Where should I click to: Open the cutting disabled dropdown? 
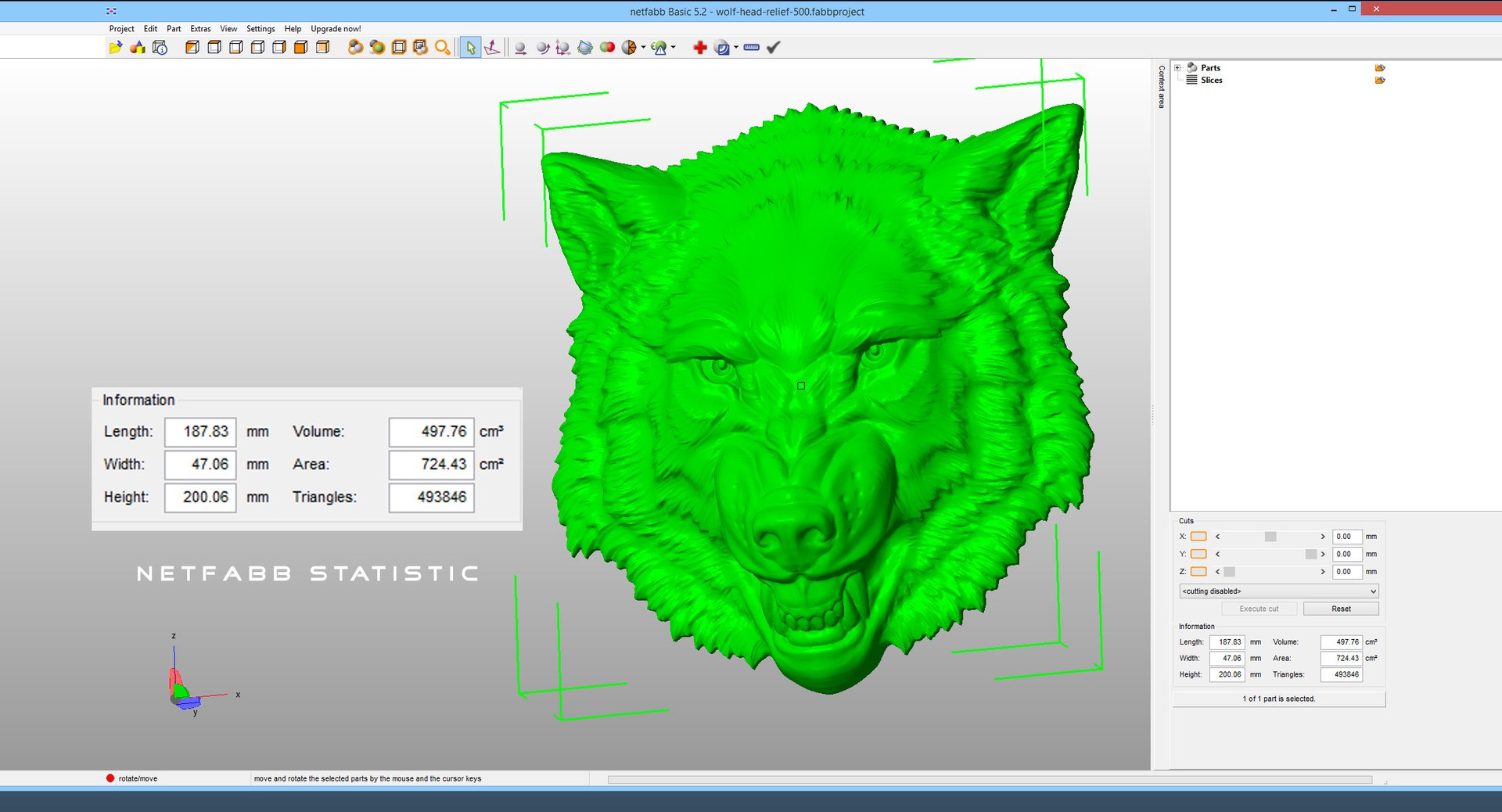1279,591
